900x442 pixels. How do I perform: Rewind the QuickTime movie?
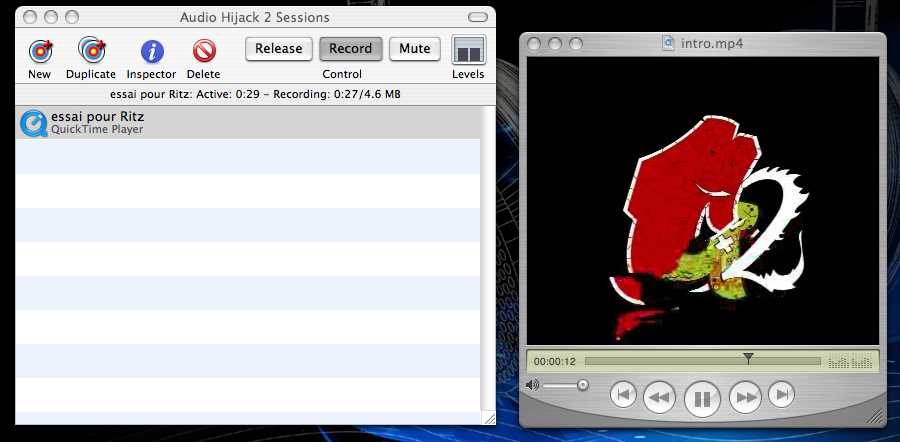point(660,397)
